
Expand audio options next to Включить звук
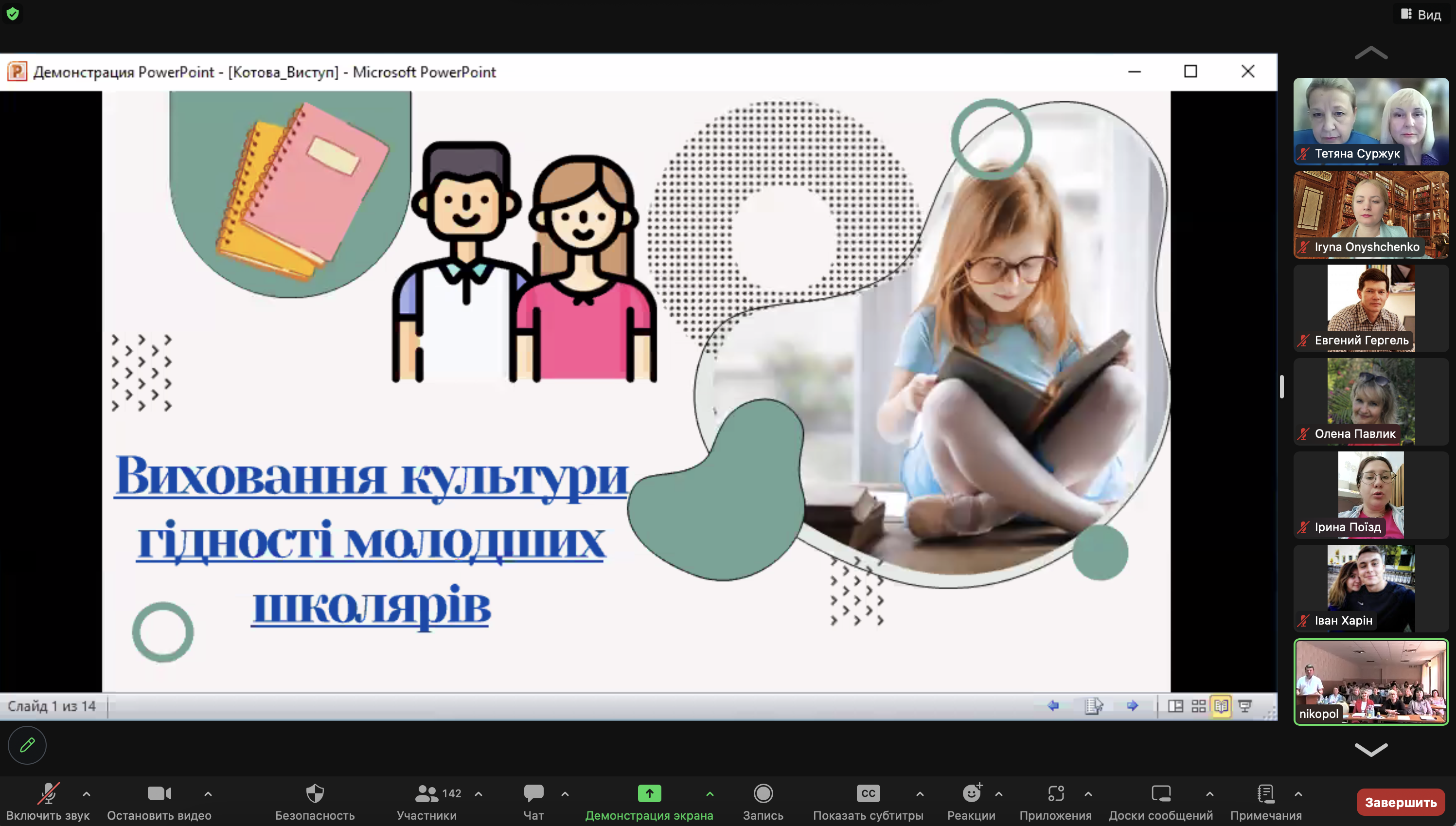tap(87, 794)
